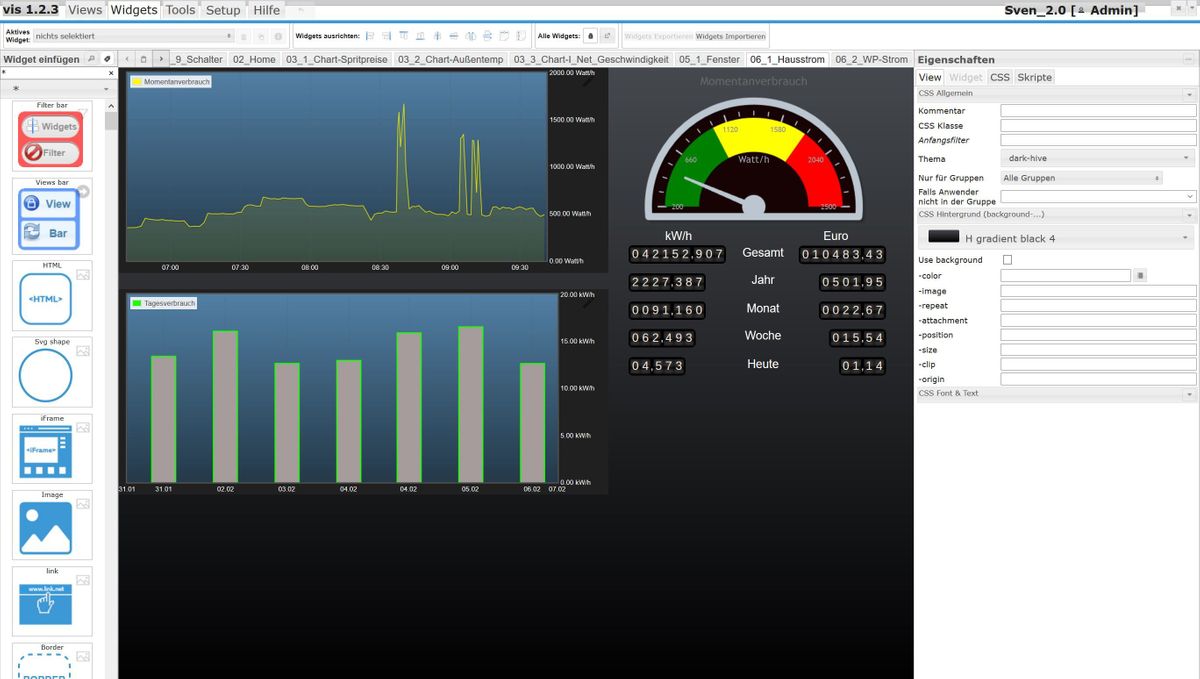Click the lock all widgets icon
Image resolution: width=1200 pixels, height=679 pixels.
(x=590, y=36)
